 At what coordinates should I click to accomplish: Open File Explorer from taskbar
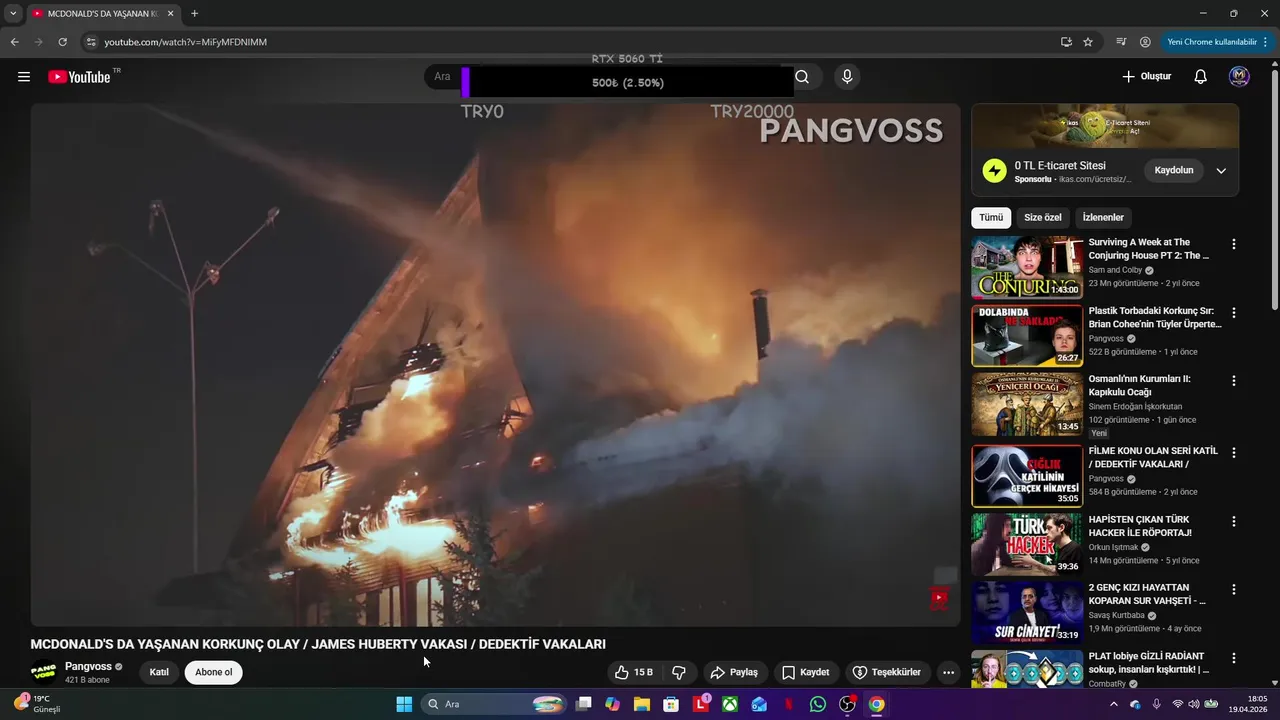point(642,704)
